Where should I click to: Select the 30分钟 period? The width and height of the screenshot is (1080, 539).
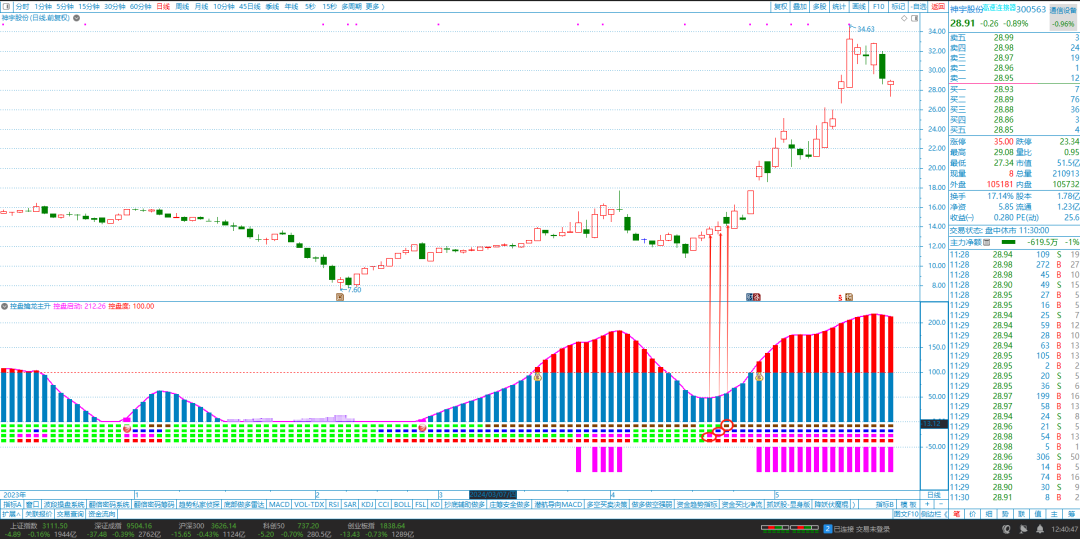coord(114,6)
